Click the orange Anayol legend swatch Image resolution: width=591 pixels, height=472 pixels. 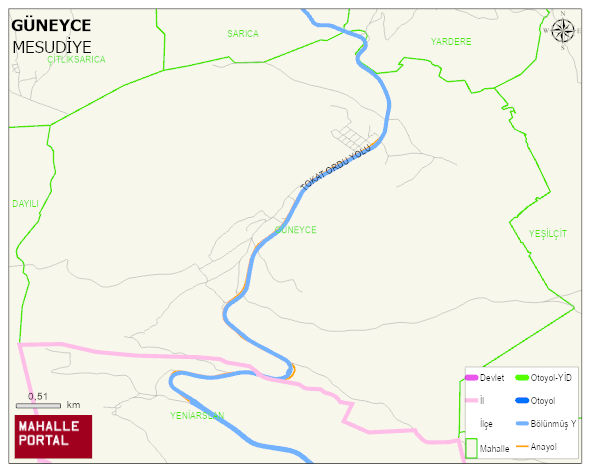click(x=522, y=446)
